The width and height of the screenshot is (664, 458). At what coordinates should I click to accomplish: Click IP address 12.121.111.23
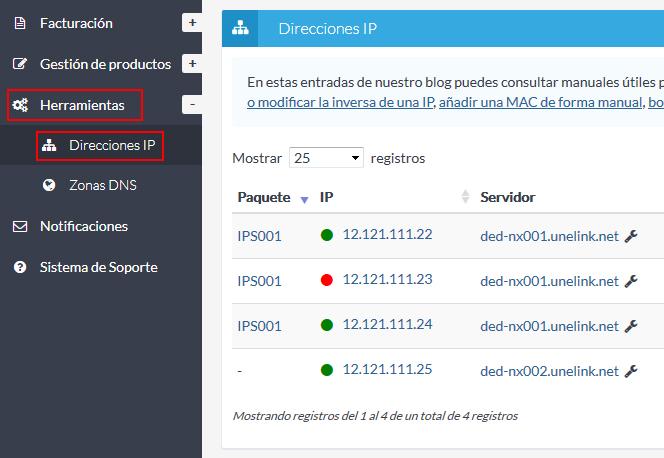tap(387, 279)
